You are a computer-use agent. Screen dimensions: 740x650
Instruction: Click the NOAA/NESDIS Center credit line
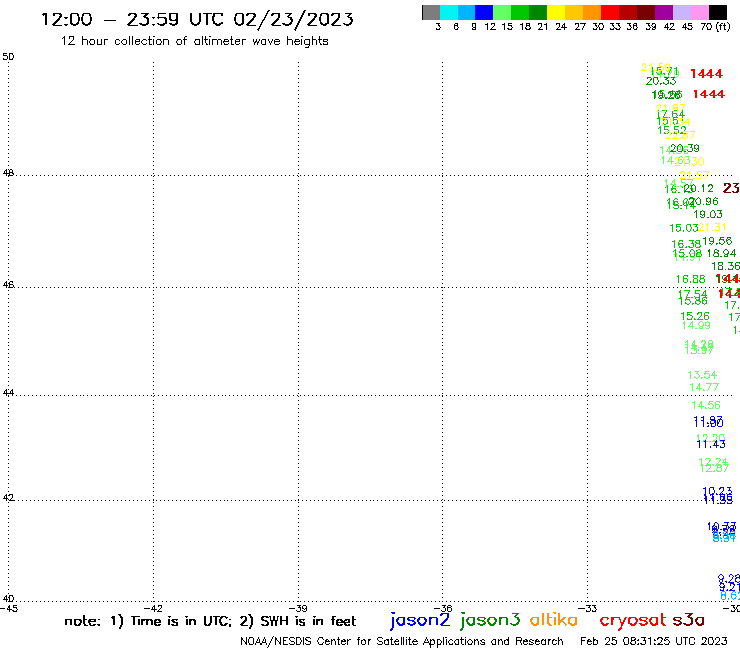(x=402, y=641)
